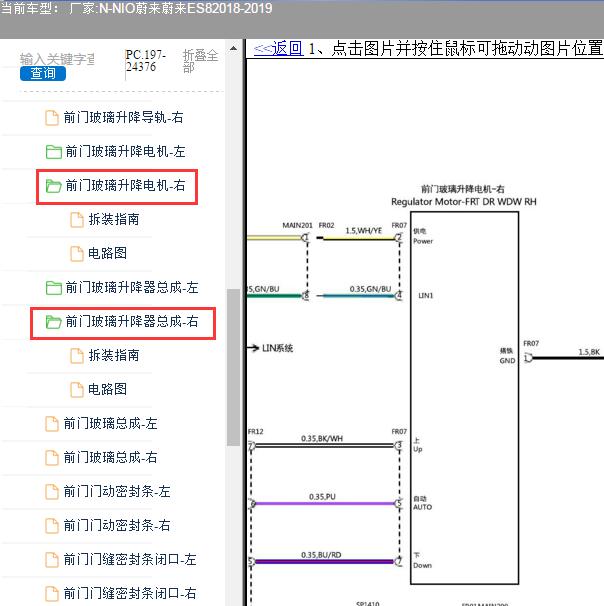Select the PC.197-24376 text
The height and width of the screenshot is (606, 604).
click(x=146, y=61)
